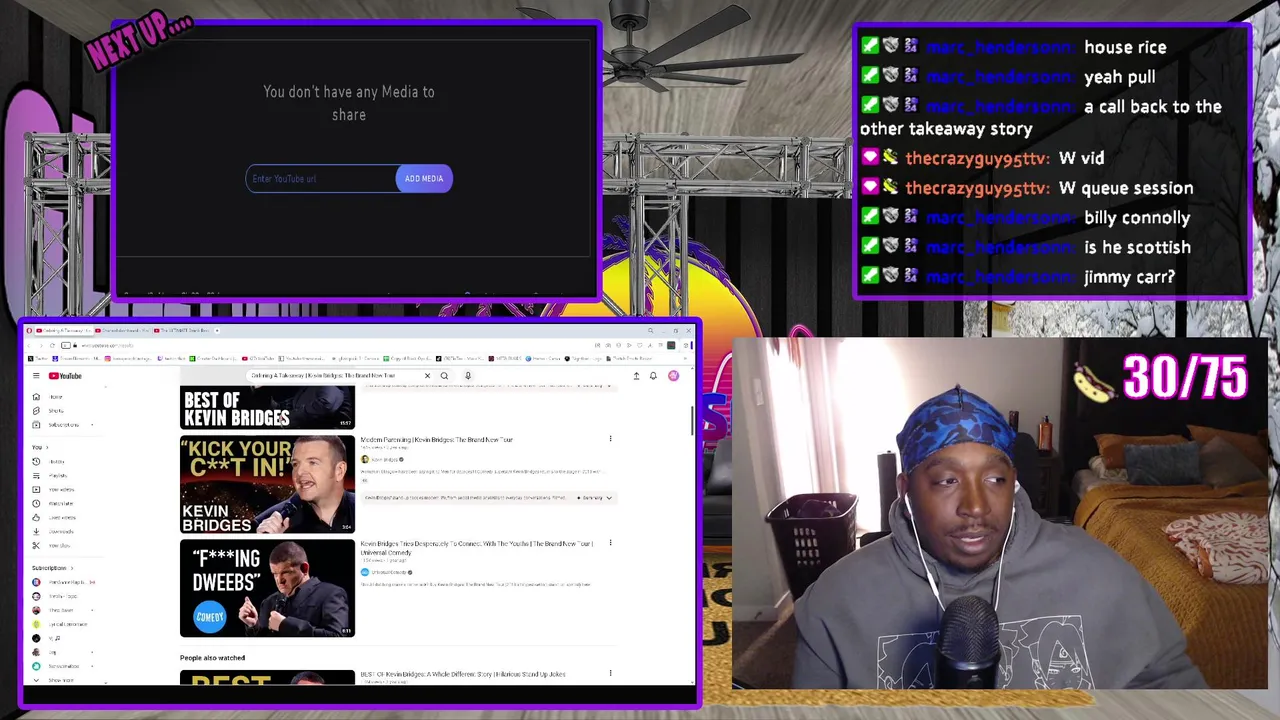Open the F***ING DWEEBS thumbnail
Viewport: 1280px width, 720px height.
pos(267,588)
